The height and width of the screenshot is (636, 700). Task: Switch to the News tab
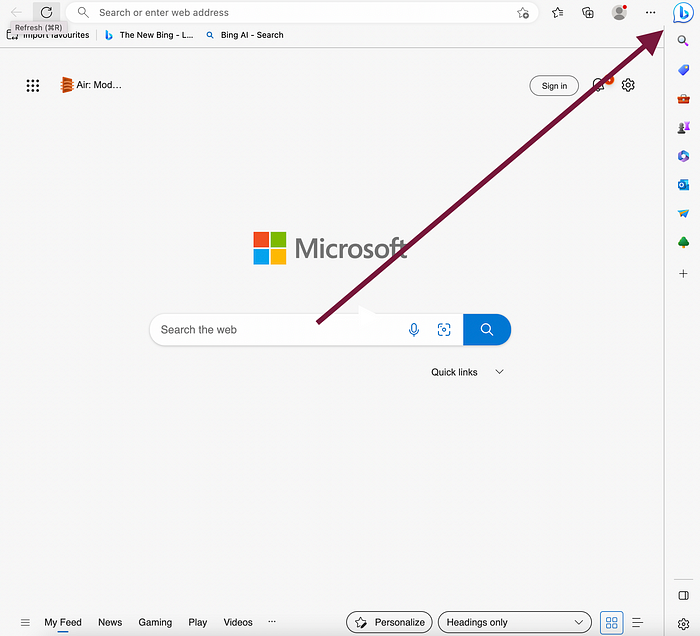point(110,622)
